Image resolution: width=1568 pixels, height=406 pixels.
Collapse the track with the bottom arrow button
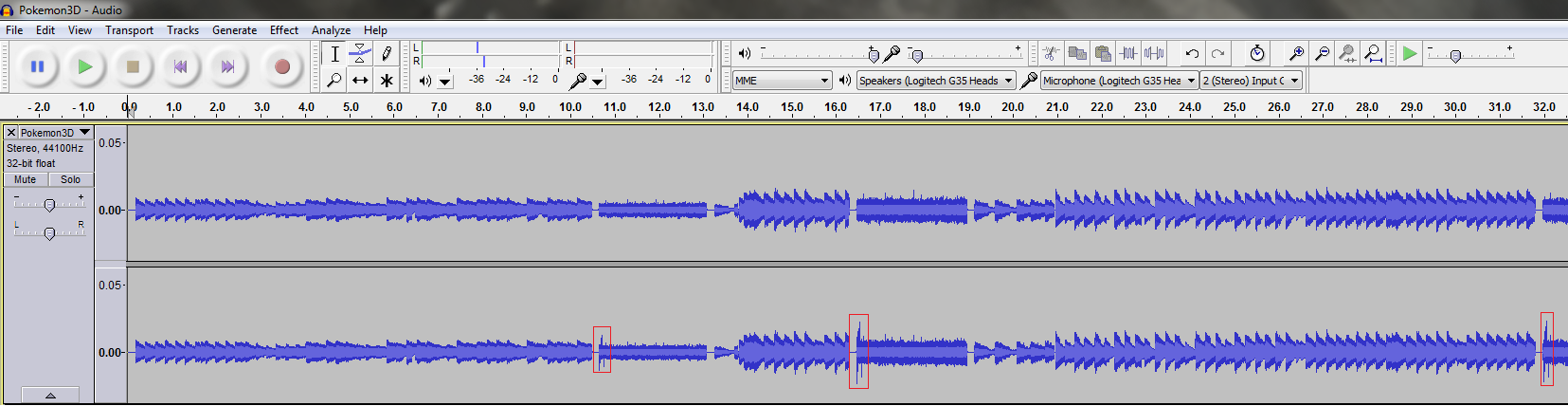[x=50, y=395]
